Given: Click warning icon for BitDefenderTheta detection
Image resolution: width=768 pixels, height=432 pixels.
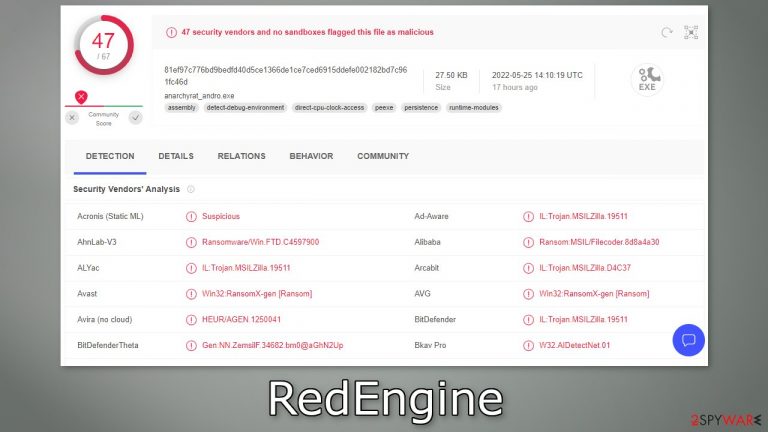Looking at the screenshot, I should pos(191,345).
